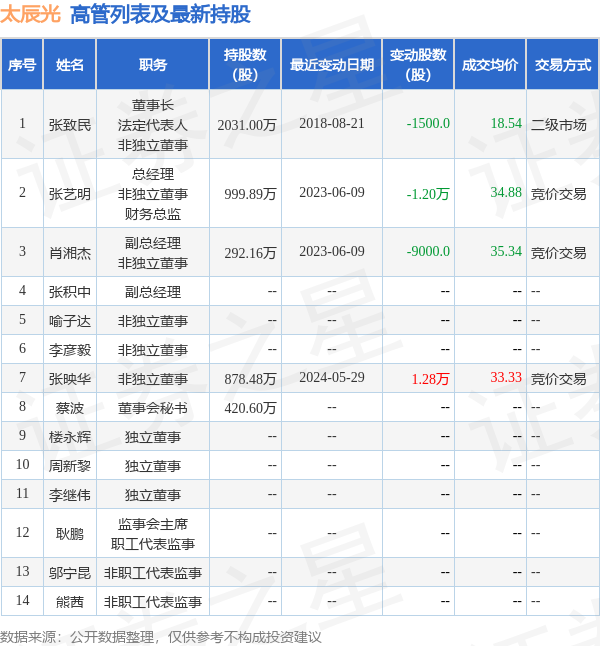Click the 交易方式 column header

pos(563,65)
